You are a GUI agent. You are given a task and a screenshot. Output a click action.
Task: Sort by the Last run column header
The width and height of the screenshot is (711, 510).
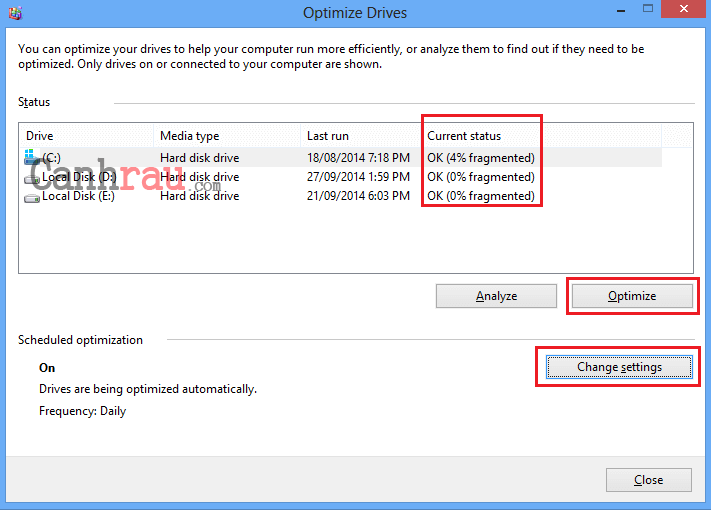(x=361, y=136)
